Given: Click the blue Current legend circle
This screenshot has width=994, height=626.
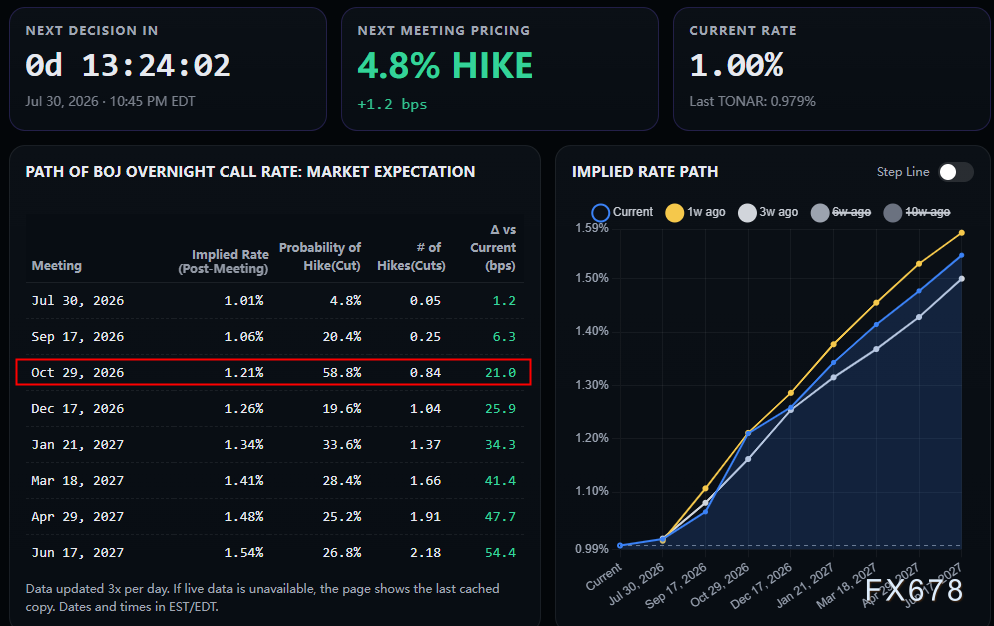Looking at the screenshot, I should tap(600, 212).
